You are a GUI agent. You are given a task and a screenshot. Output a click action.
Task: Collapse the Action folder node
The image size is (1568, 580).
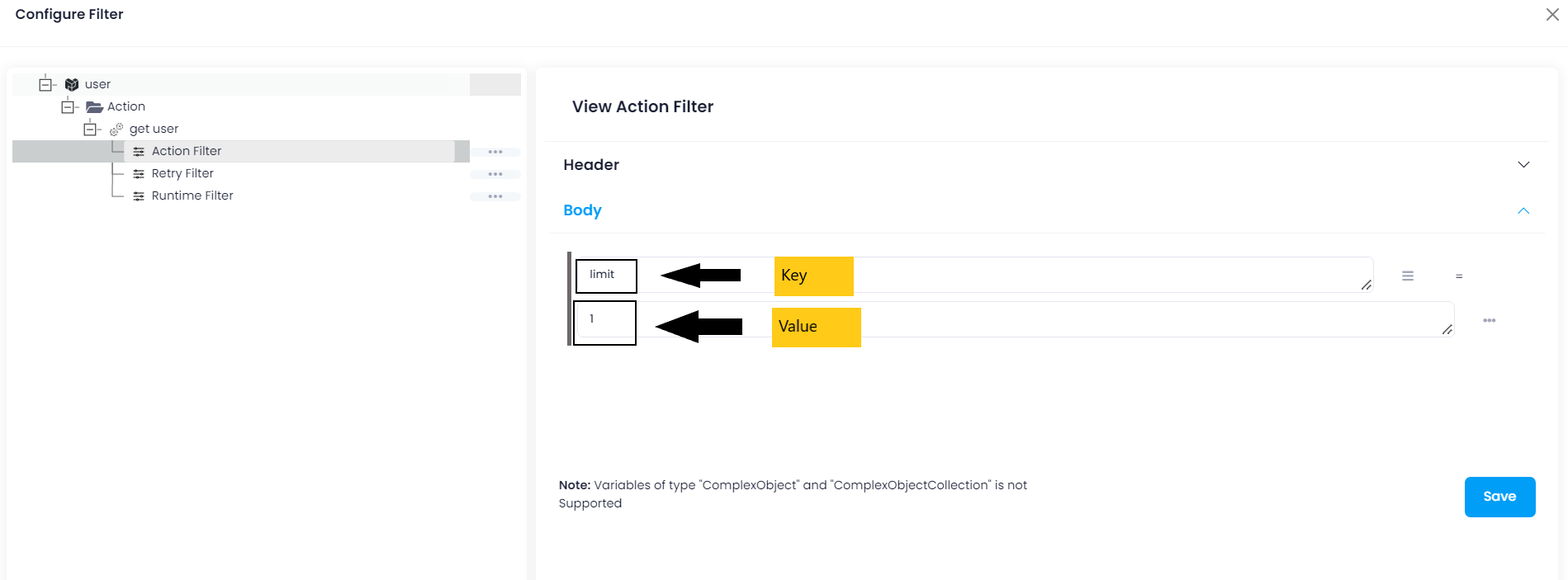68,107
